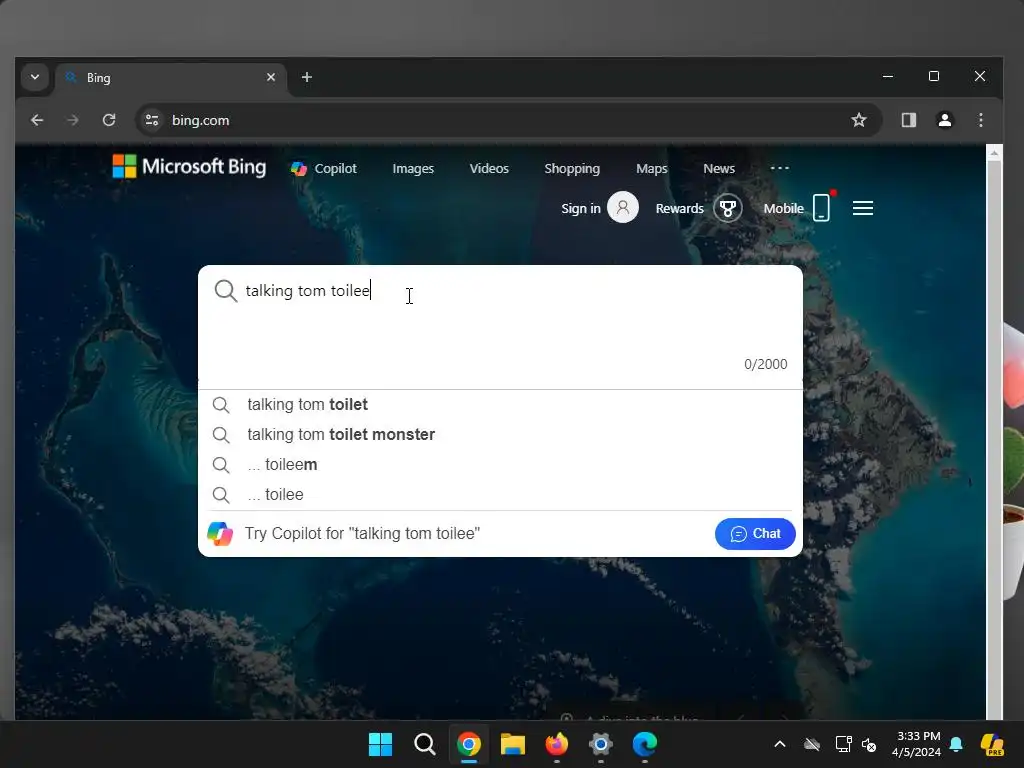Toggle the Chrome side panel
Screen dimensions: 1024x768
coord(908,120)
